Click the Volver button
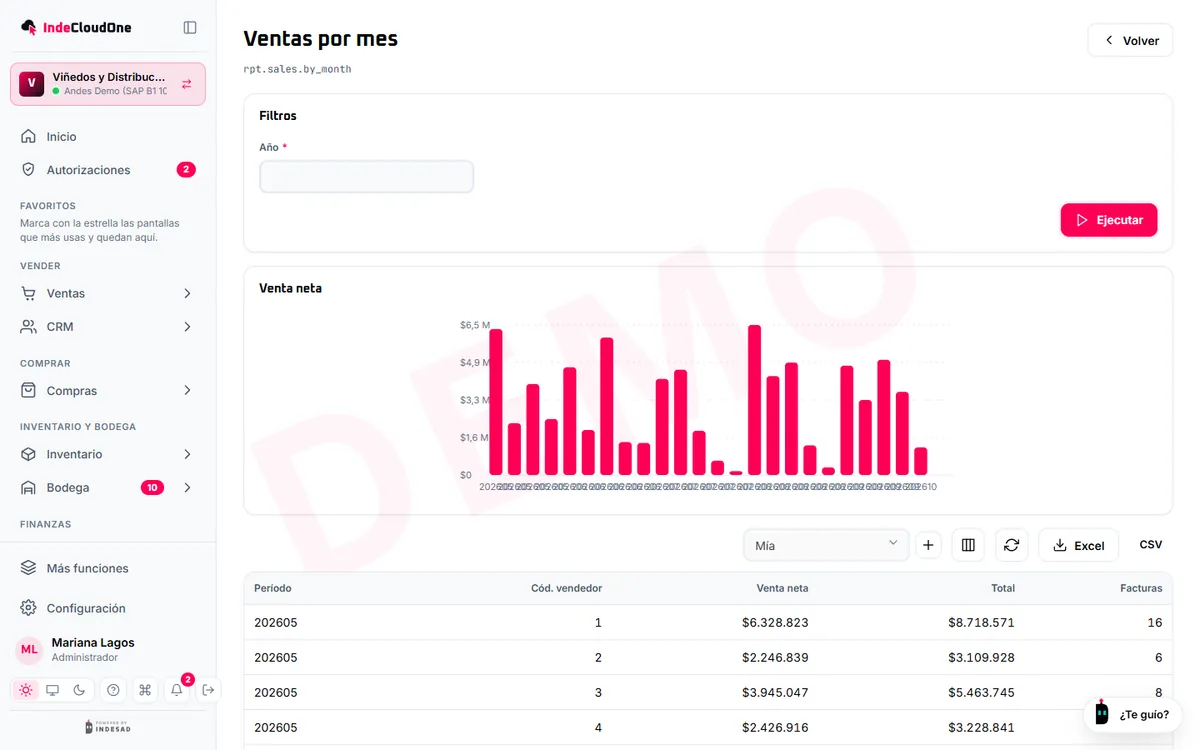 pyautogui.click(x=1130, y=41)
